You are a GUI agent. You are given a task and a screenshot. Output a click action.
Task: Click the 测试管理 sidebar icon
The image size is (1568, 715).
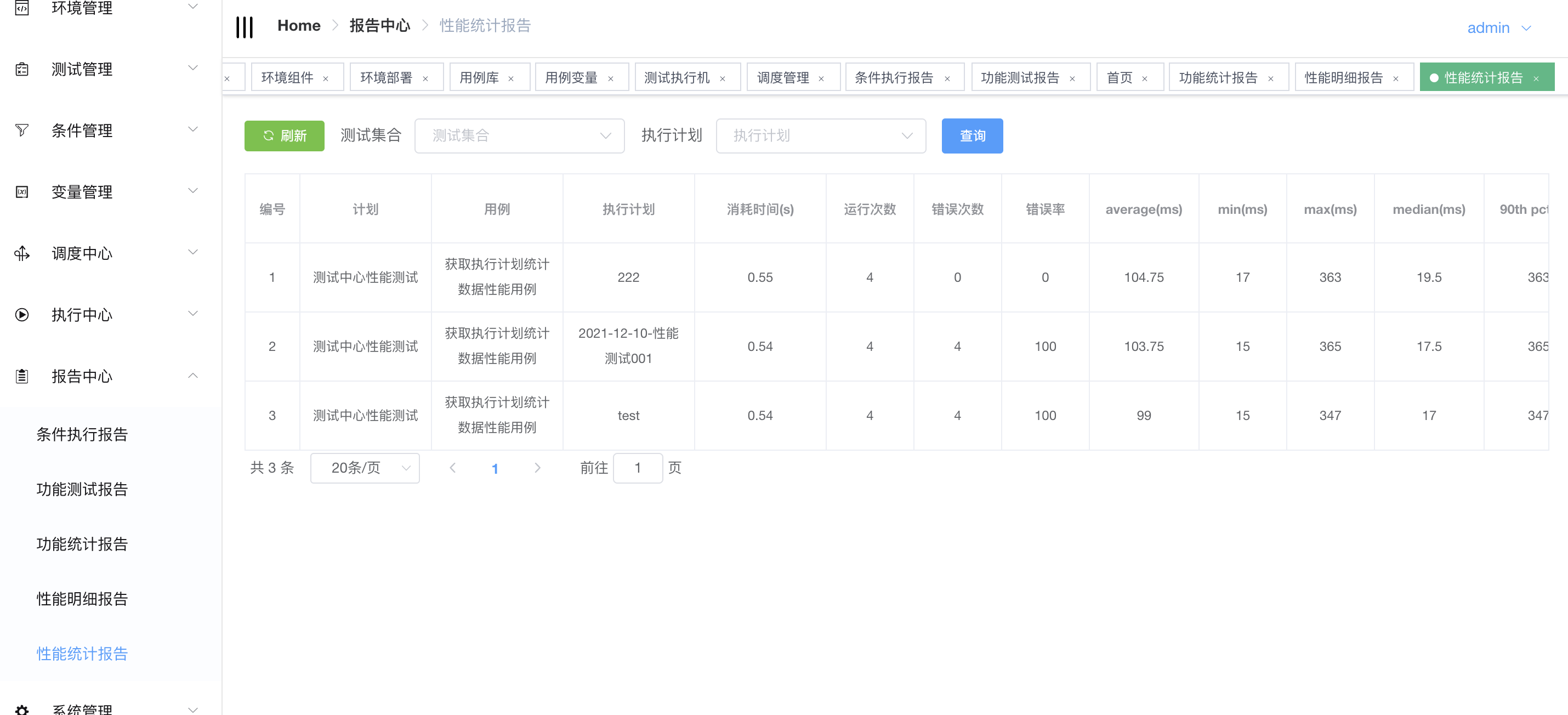click(22, 70)
